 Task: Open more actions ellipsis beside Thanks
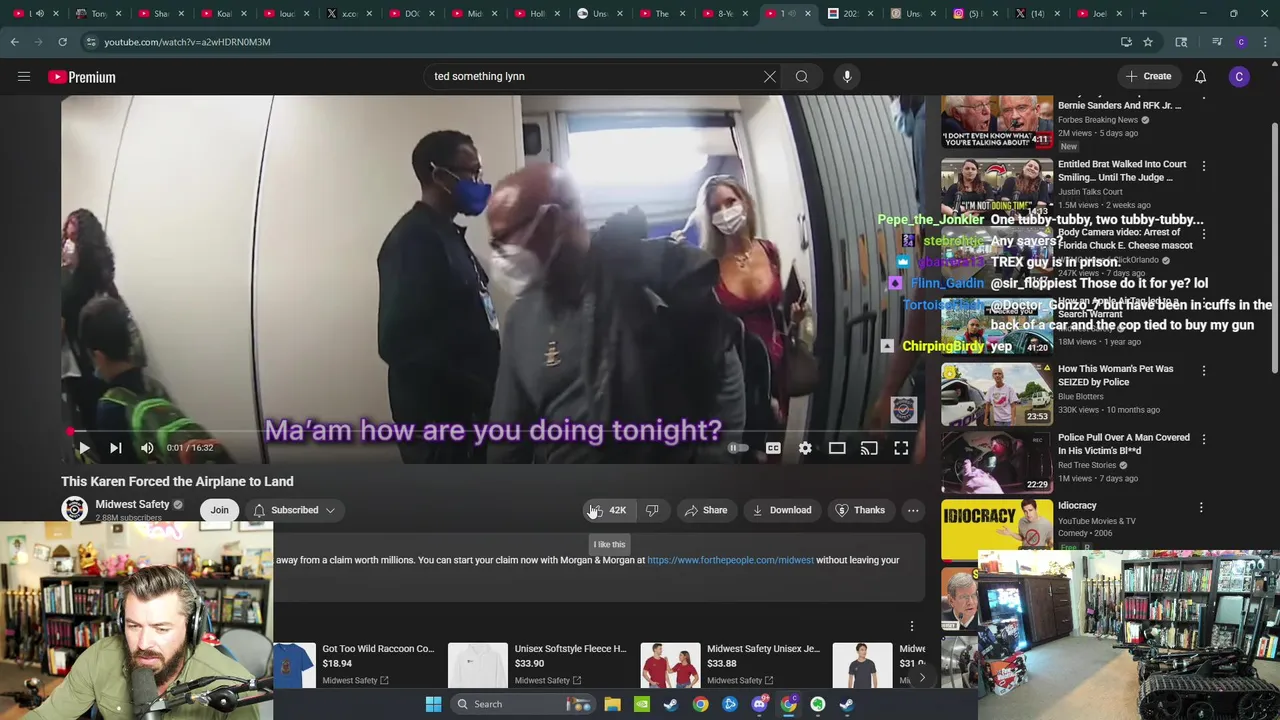coord(913,510)
